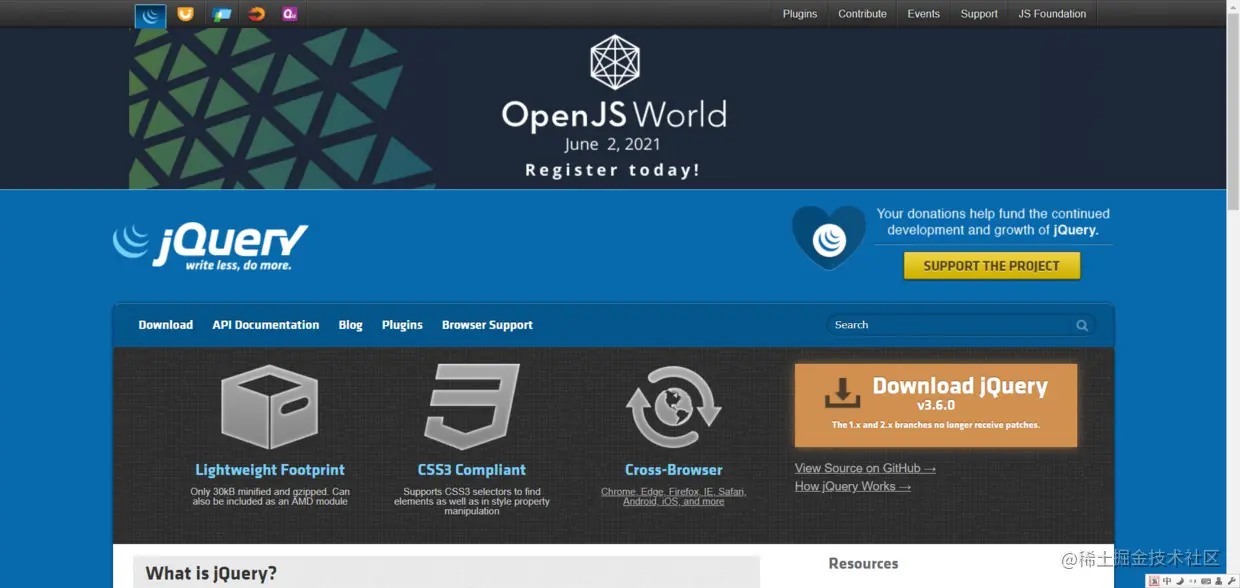
Task: Open Browser Support in main navigation
Action: [487, 325]
